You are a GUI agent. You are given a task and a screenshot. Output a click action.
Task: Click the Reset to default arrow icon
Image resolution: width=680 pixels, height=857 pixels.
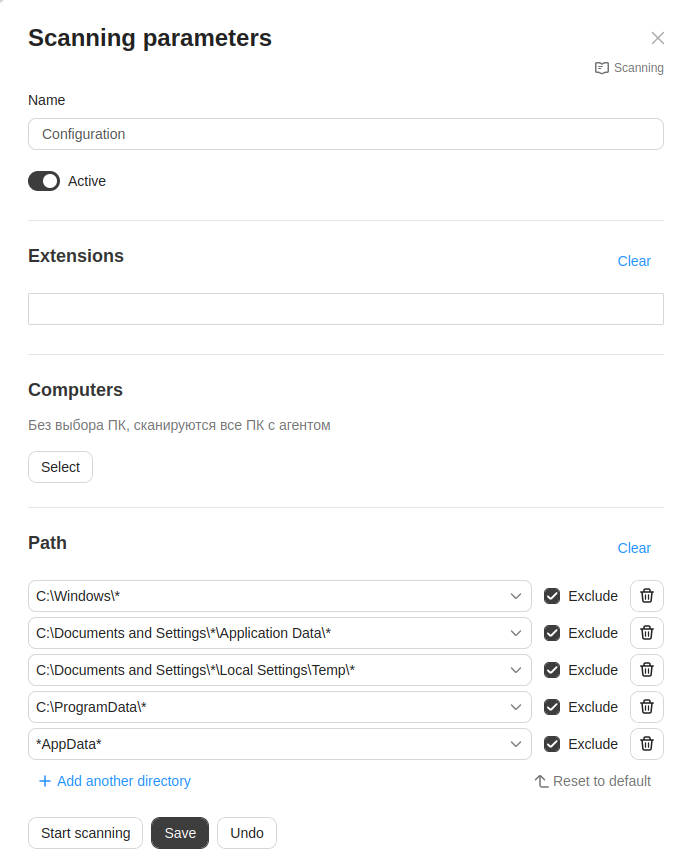point(541,781)
